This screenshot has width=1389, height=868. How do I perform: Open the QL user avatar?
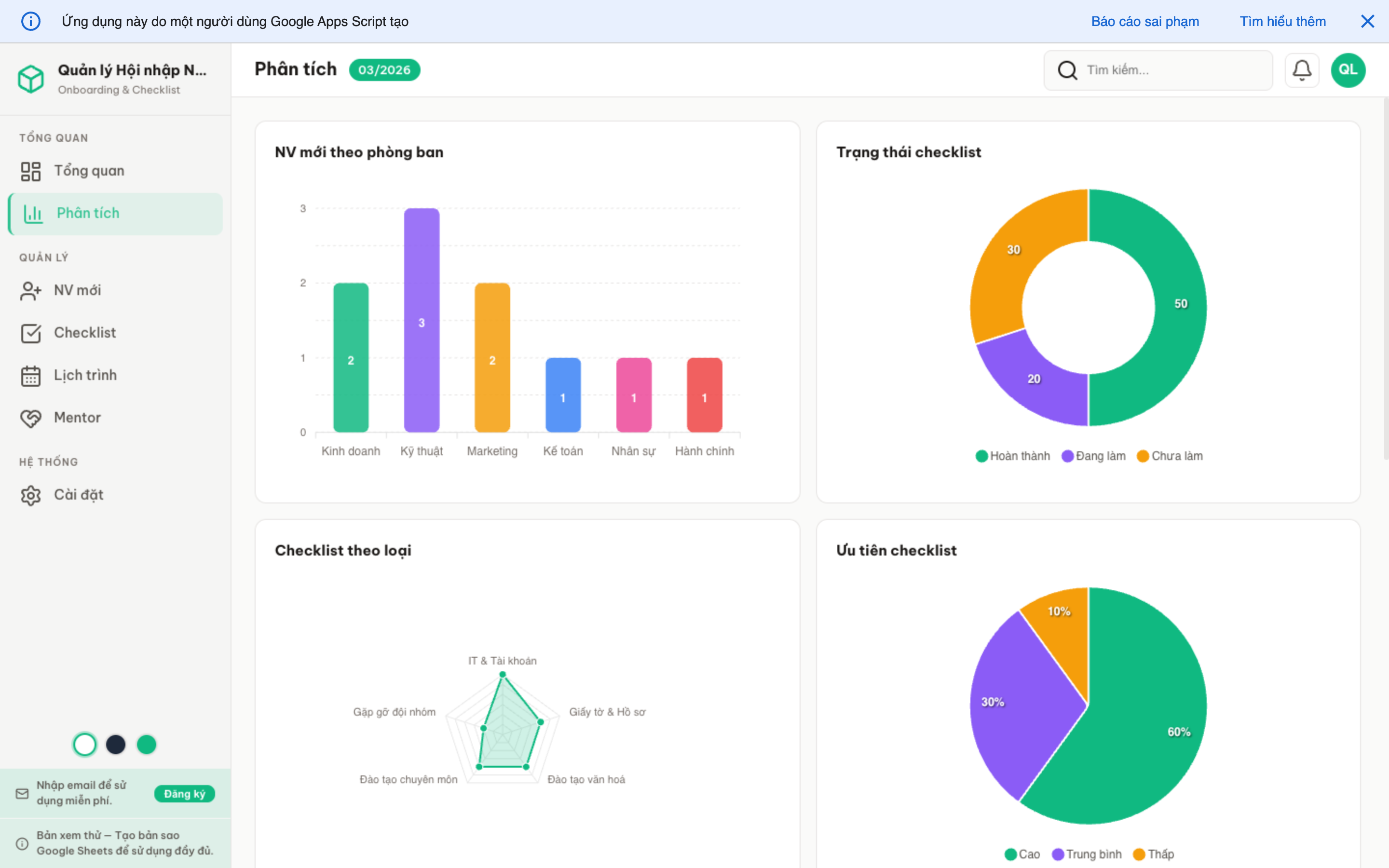[1347, 70]
